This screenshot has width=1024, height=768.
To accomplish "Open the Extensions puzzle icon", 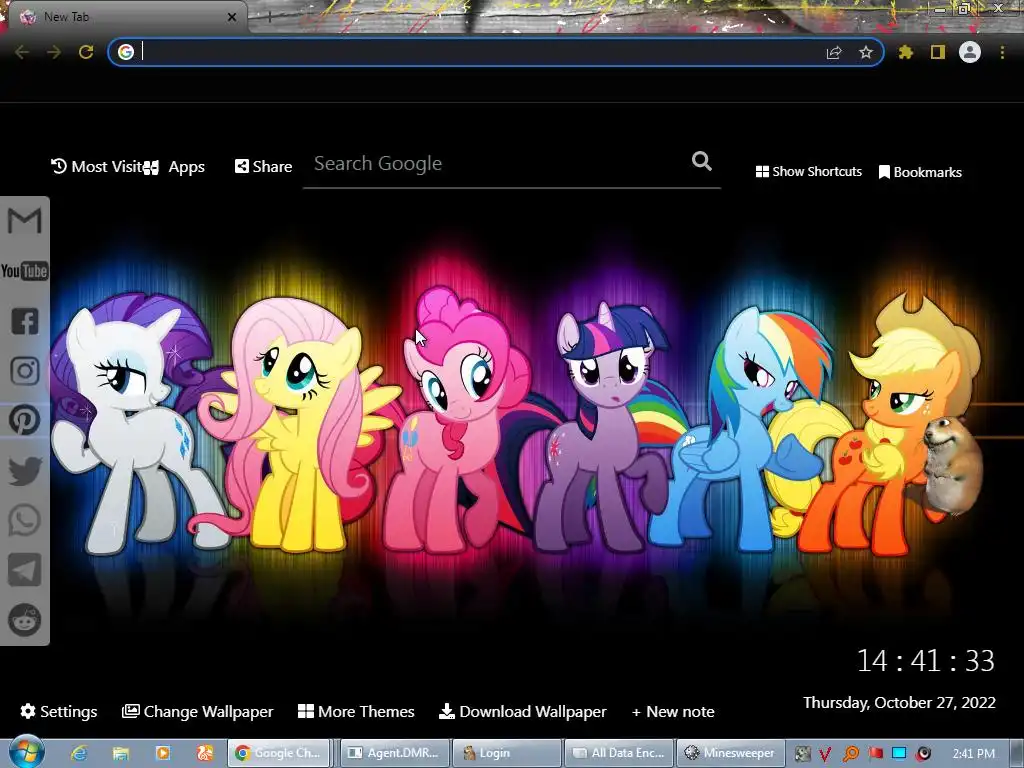I will pos(906,52).
